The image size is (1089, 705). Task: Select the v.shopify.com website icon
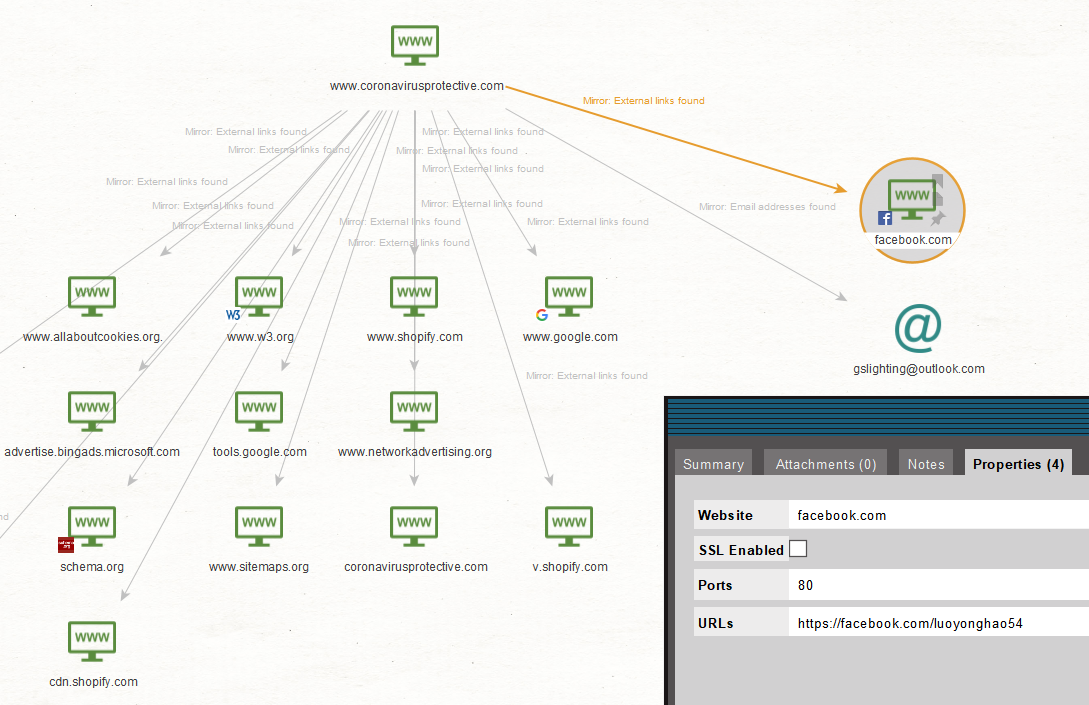pyautogui.click(x=570, y=526)
